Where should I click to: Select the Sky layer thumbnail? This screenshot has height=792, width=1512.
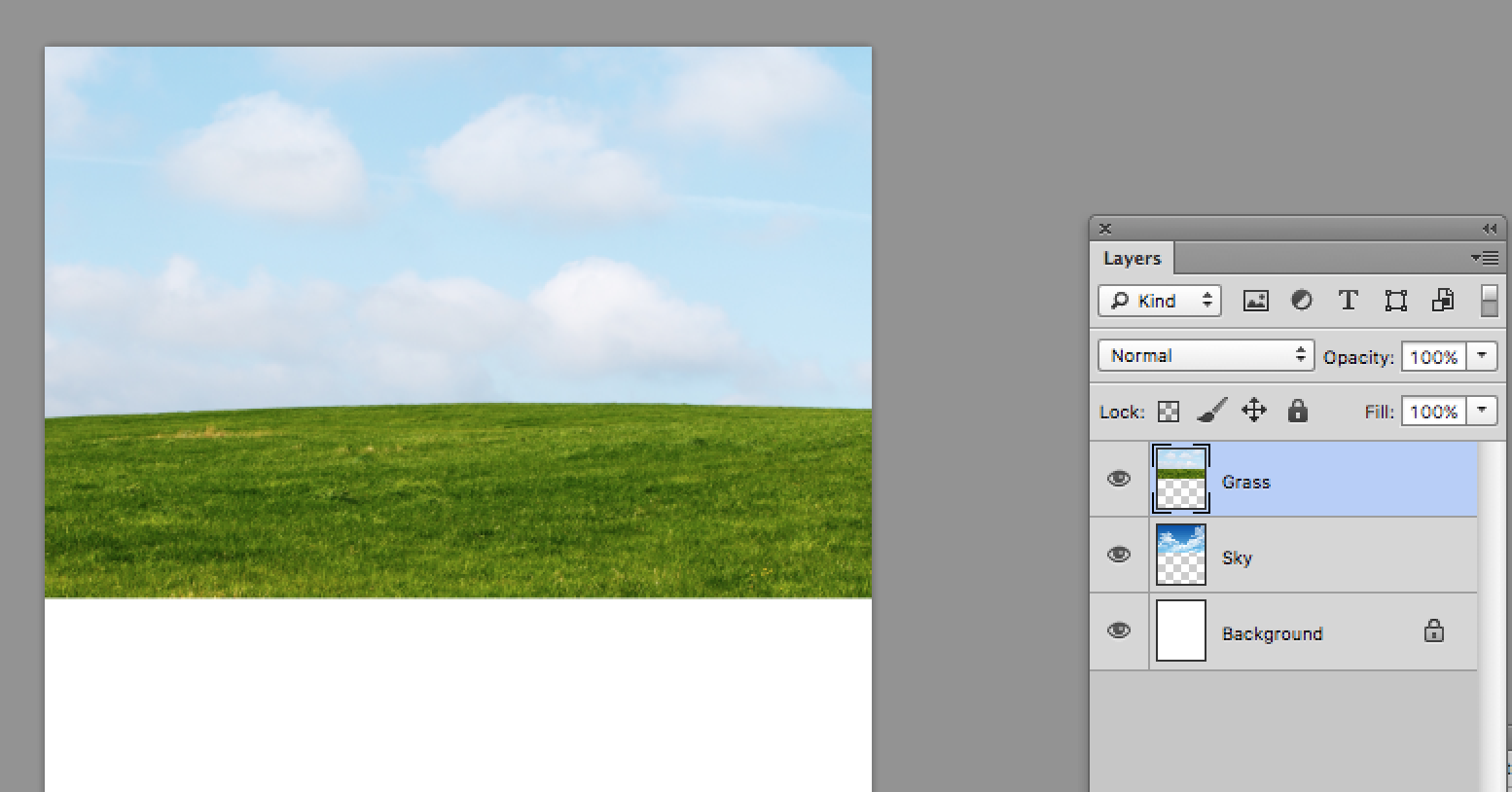[1181, 555]
